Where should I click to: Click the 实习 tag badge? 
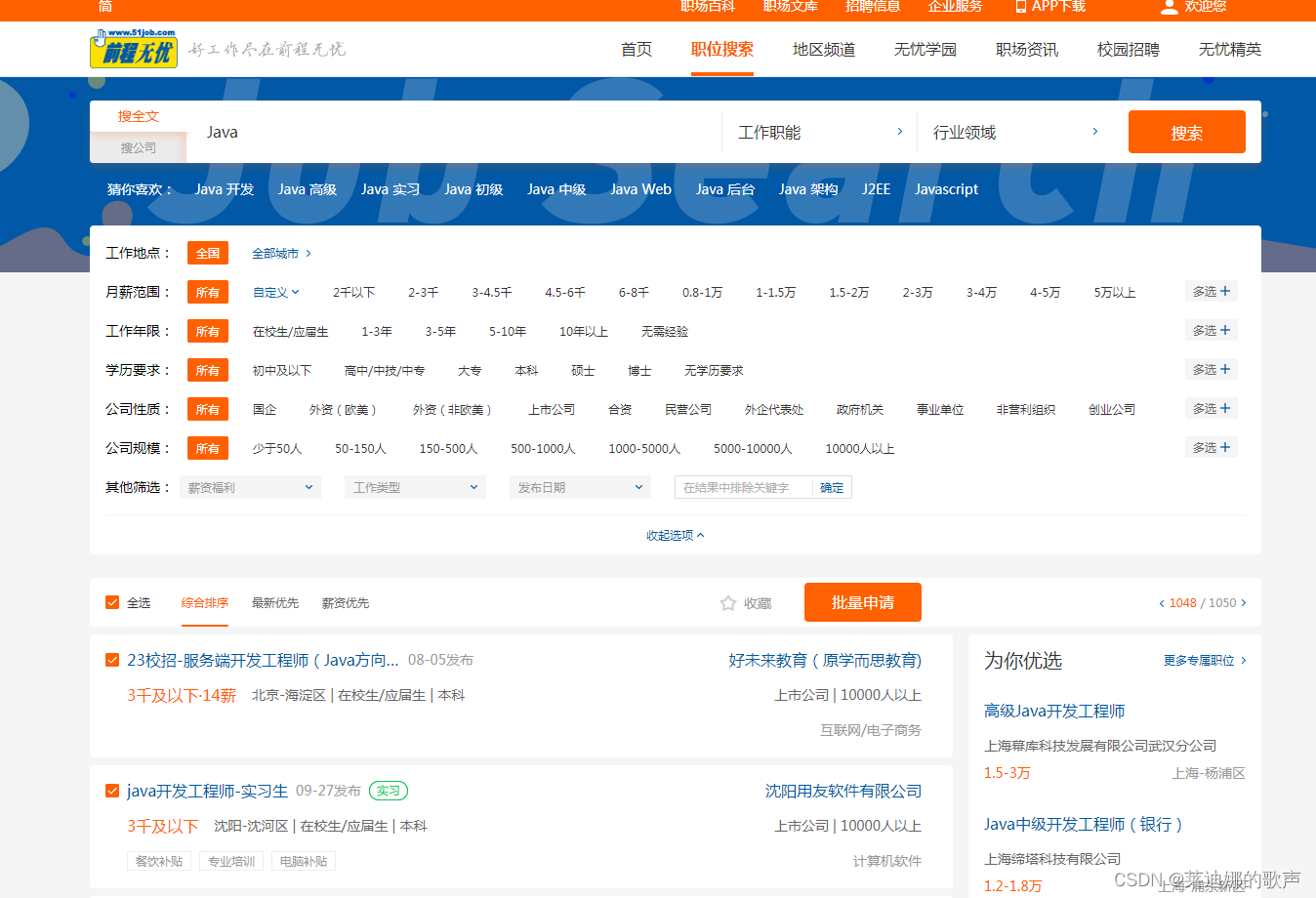[389, 791]
